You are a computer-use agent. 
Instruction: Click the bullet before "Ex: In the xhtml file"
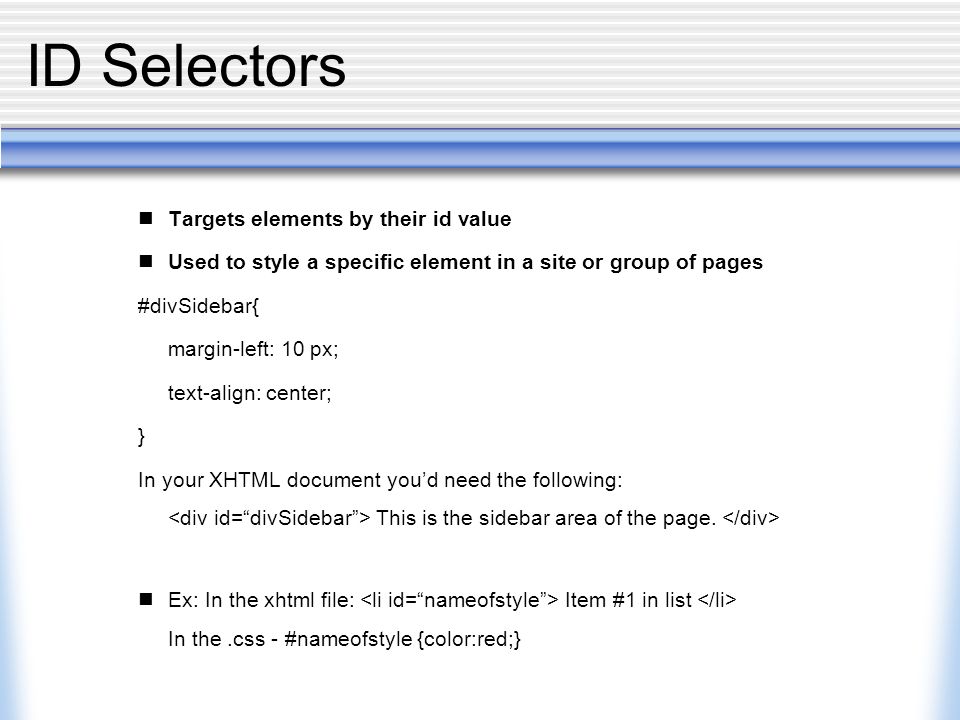(146, 599)
